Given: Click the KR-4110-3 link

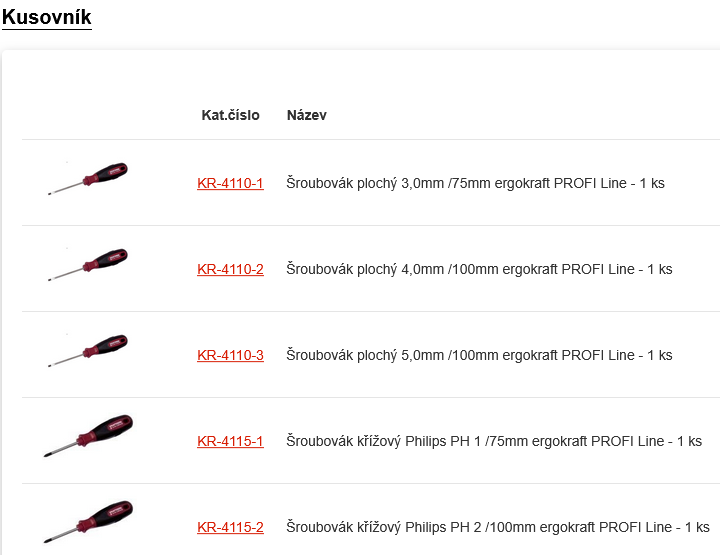Looking at the screenshot, I should (230, 356).
